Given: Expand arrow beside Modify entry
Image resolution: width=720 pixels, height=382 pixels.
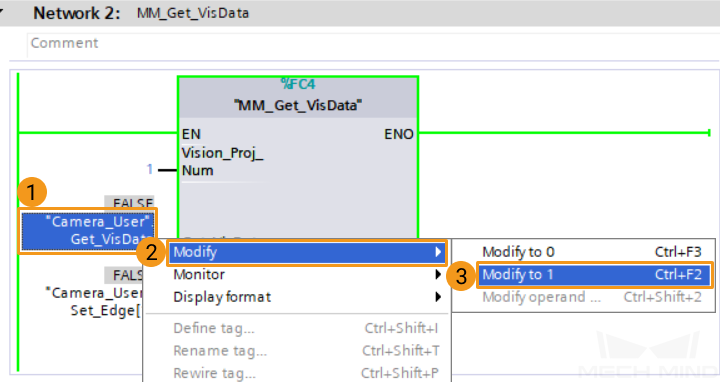Looking at the screenshot, I should pos(438,252).
